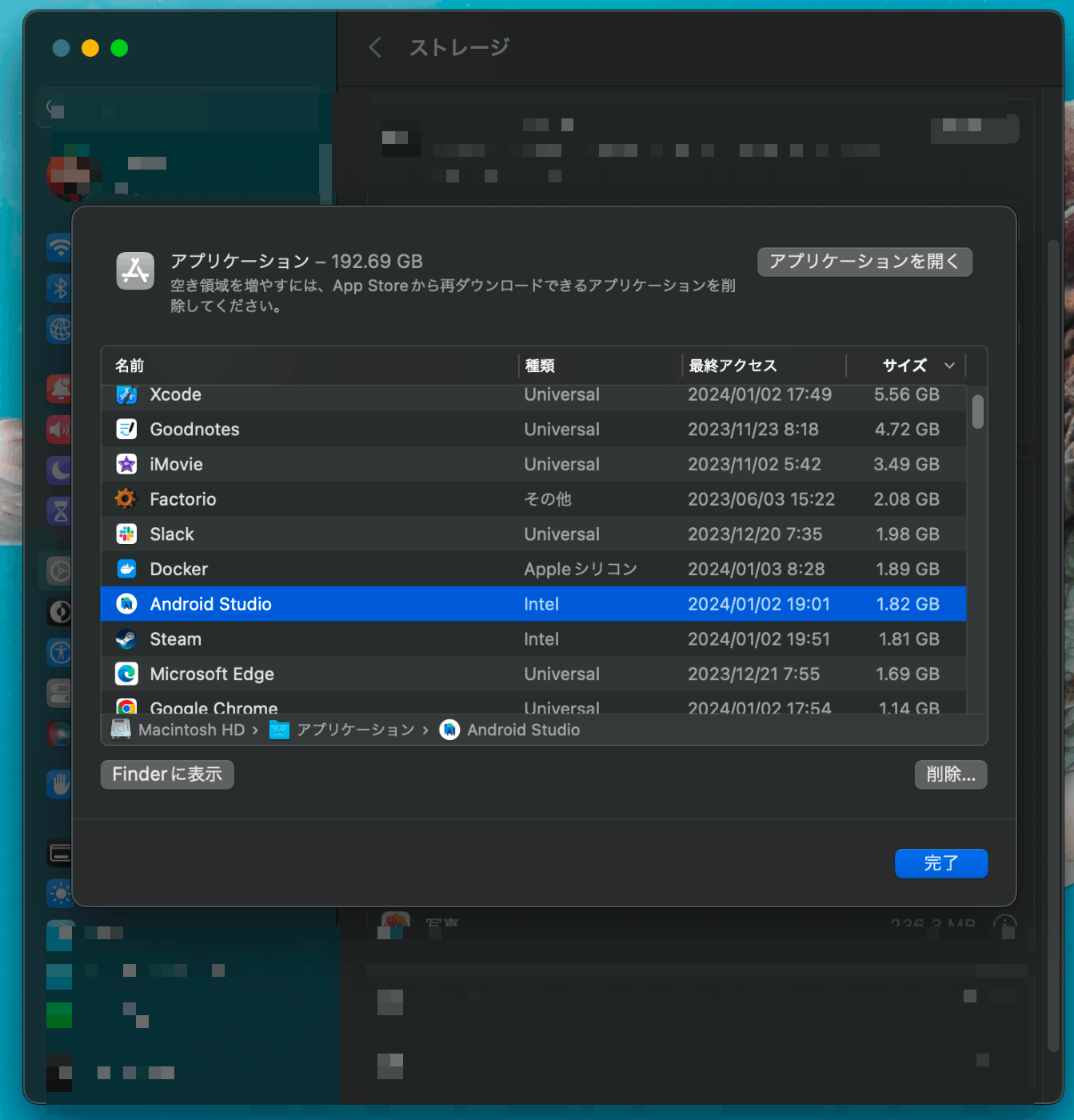Click the その他 type cell for Factorio

pyautogui.click(x=548, y=499)
